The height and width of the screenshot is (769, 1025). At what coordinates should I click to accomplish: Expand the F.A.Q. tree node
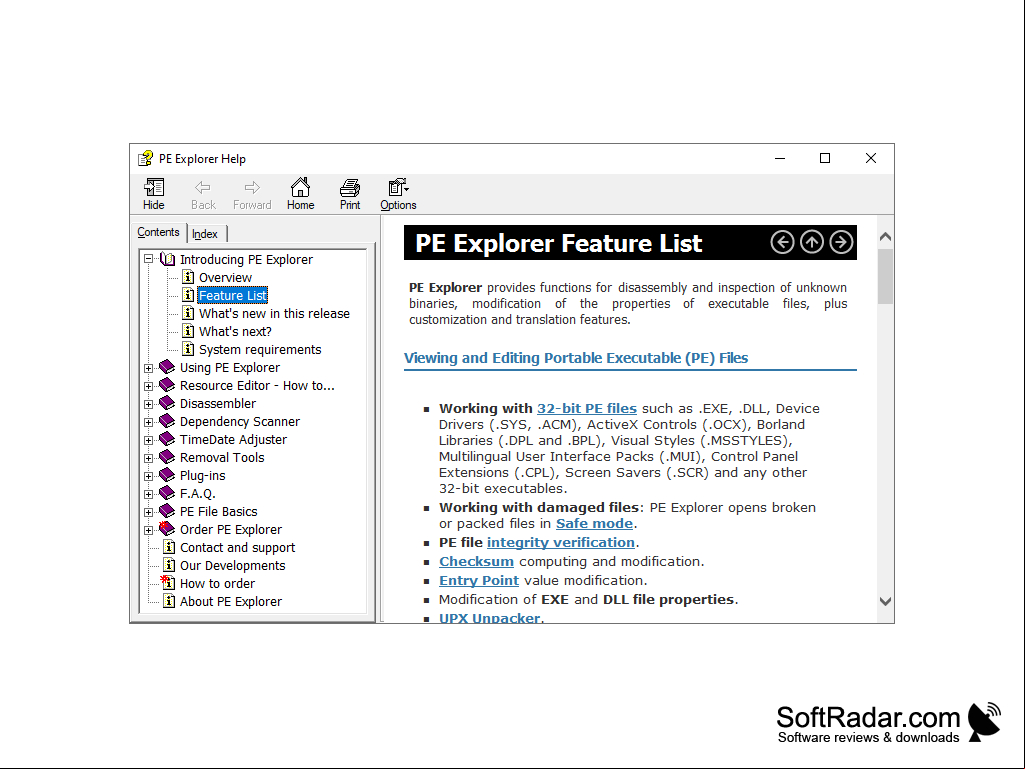pyautogui.click(x=148, y=494)
